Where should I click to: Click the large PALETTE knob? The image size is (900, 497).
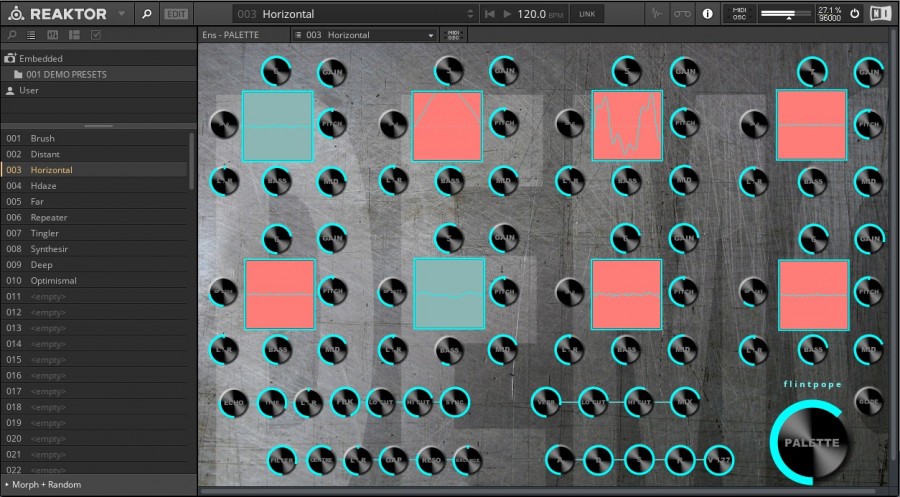click(809, 443)
